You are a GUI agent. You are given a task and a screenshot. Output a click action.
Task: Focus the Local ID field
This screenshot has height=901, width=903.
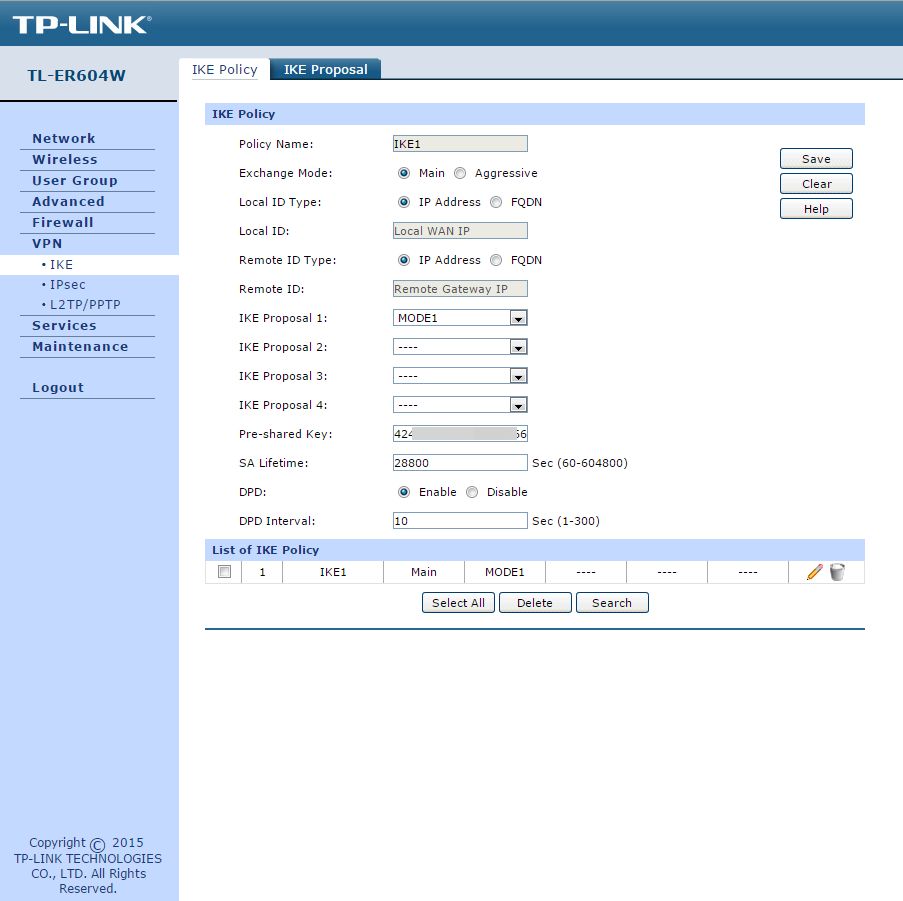[x=460, y=231]
